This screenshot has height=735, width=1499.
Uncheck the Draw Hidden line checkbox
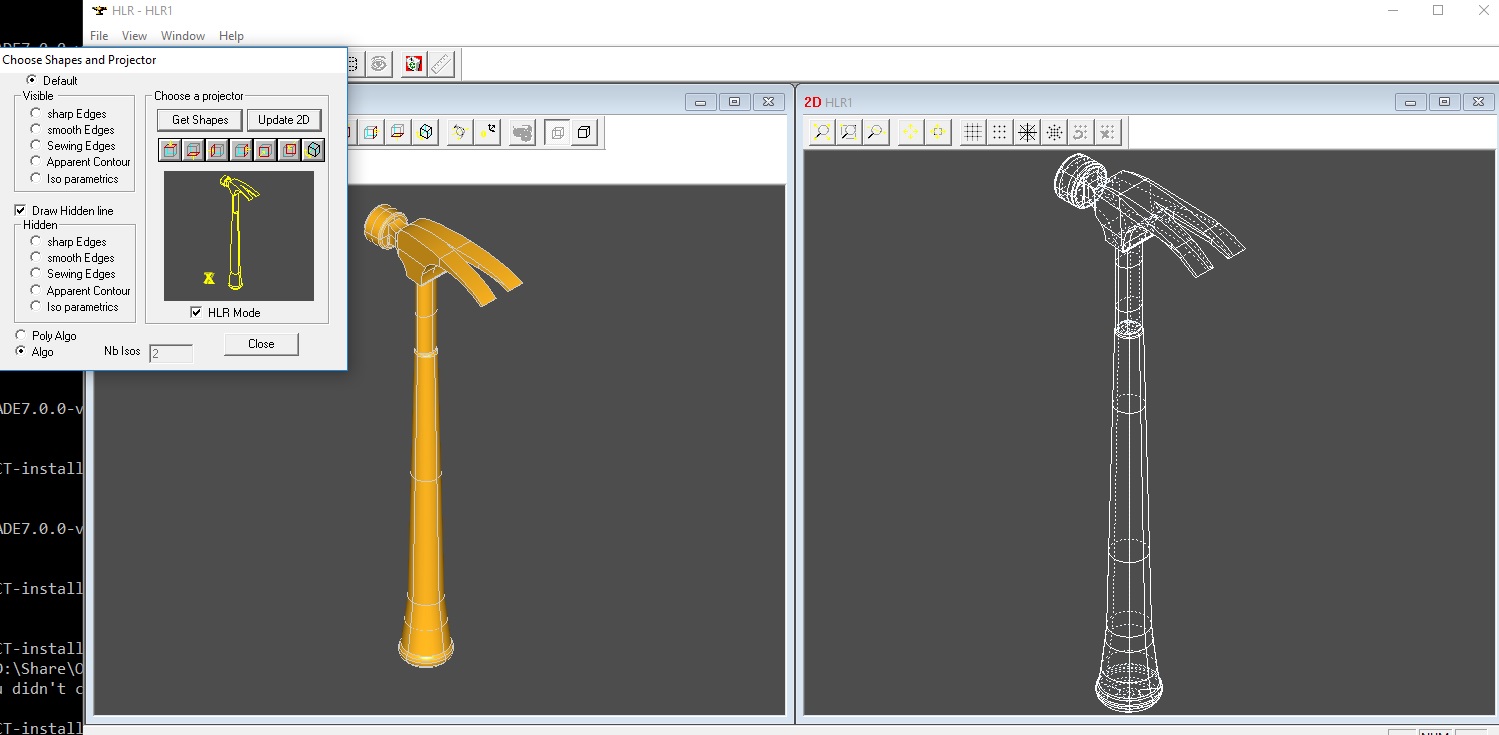pos(20,211)
